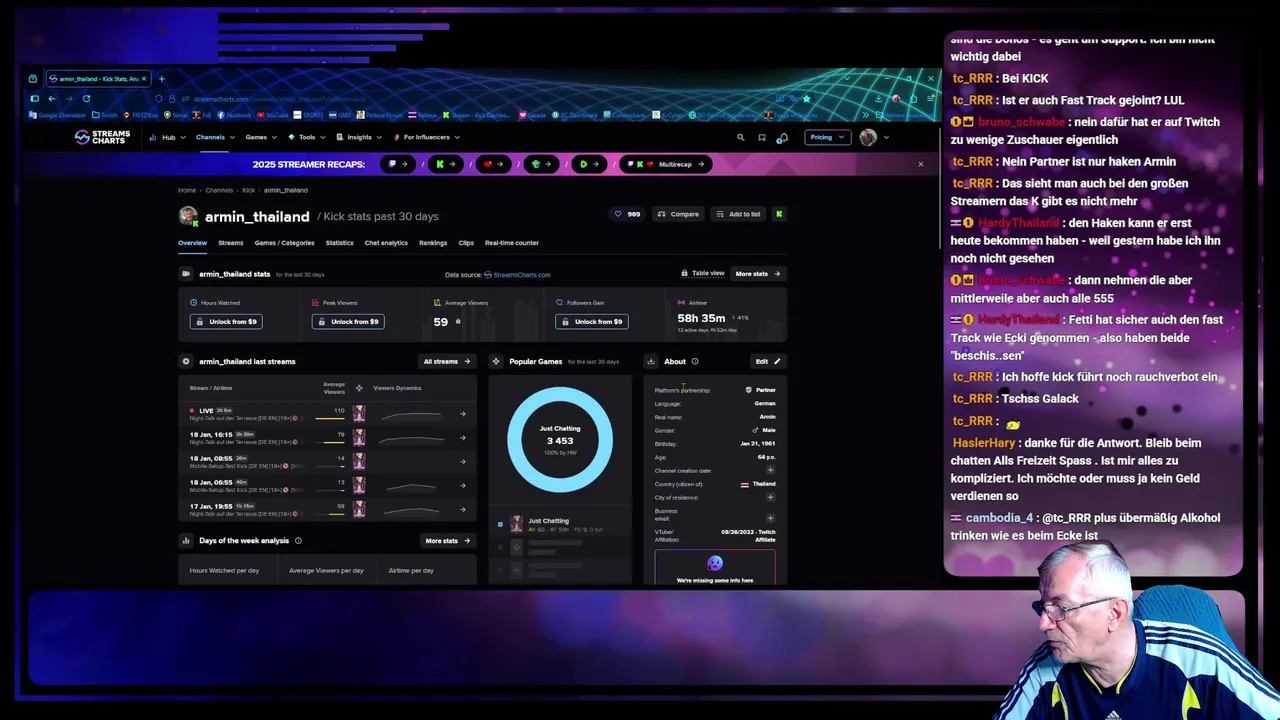Open the 18 Jan, 06:55 stream arrow
The height and width of the screenshot is (720, 1280).
pos(463,485)
